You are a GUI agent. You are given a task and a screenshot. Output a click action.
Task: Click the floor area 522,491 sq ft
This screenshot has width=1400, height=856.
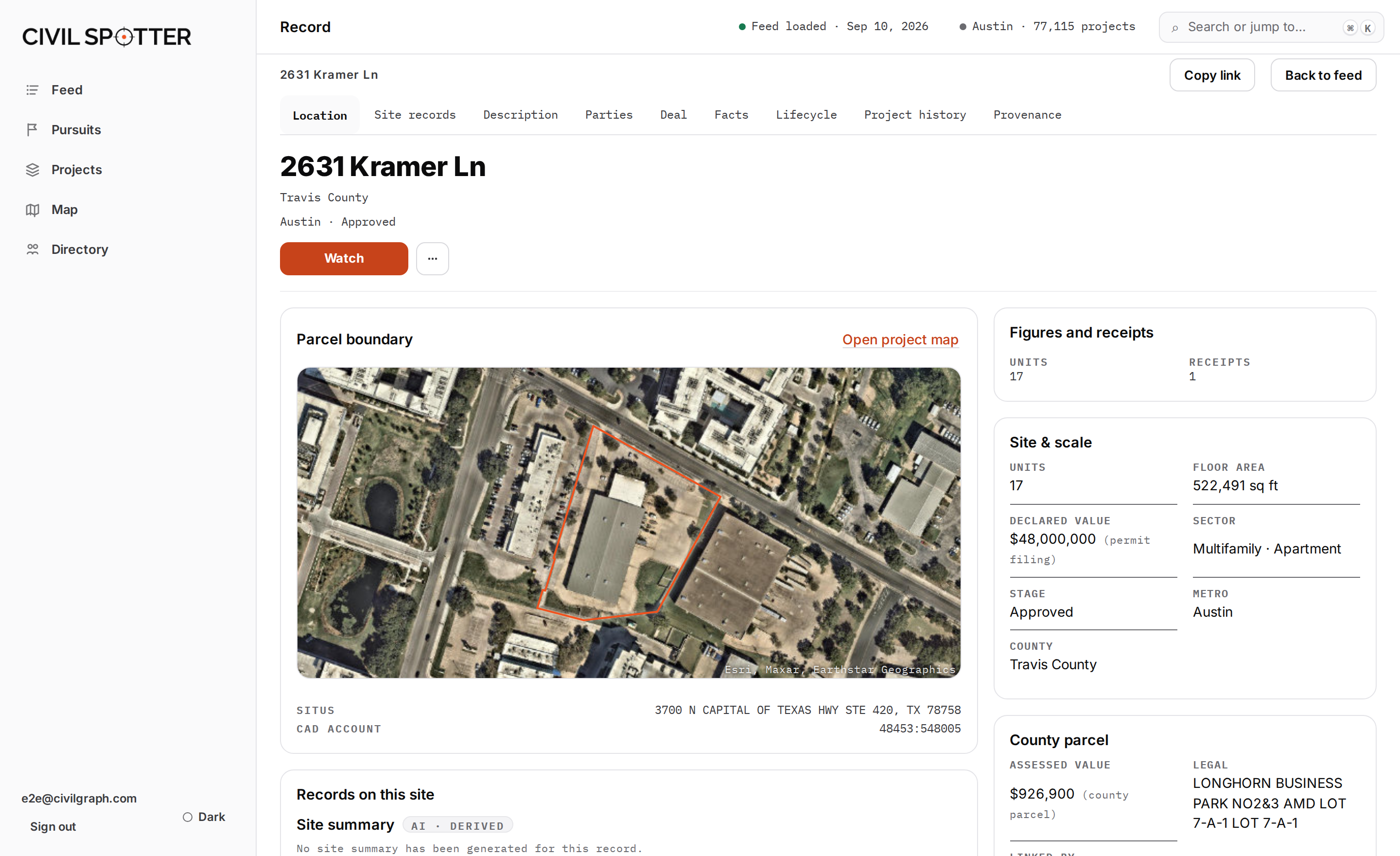coord(1235,485)
